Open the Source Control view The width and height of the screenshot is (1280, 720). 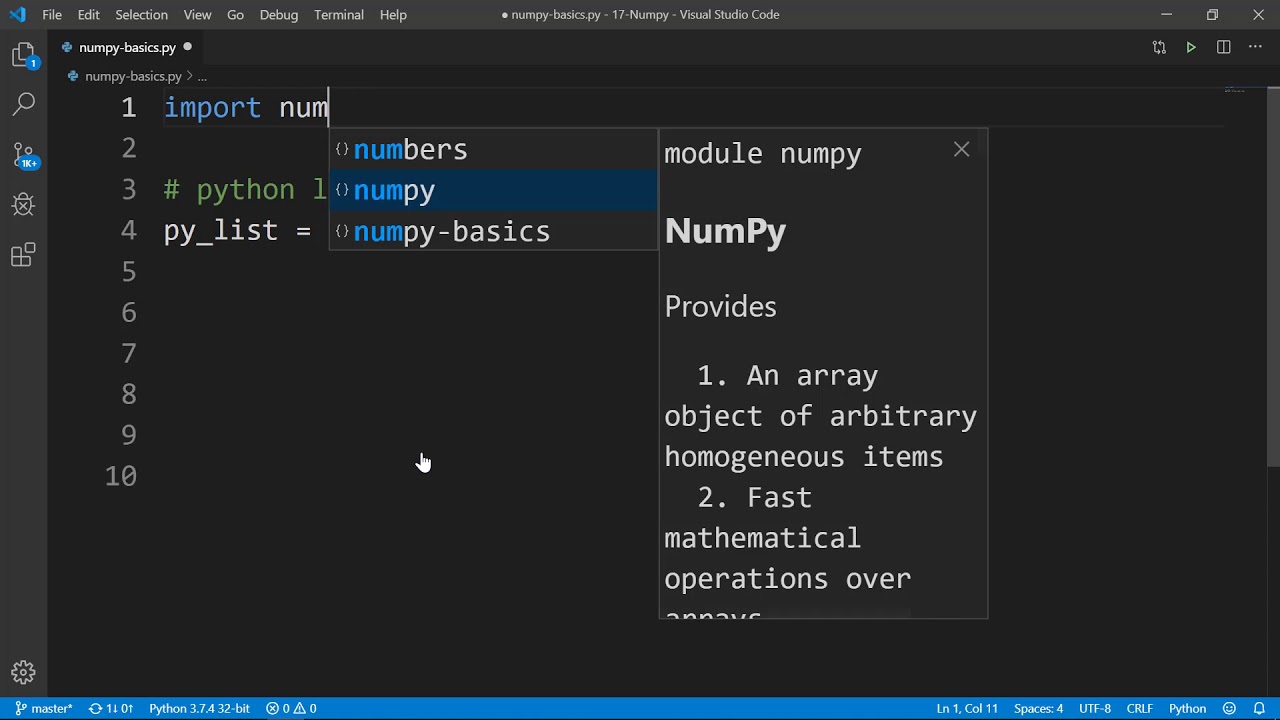pyautogui.click(x=24, y=155)
